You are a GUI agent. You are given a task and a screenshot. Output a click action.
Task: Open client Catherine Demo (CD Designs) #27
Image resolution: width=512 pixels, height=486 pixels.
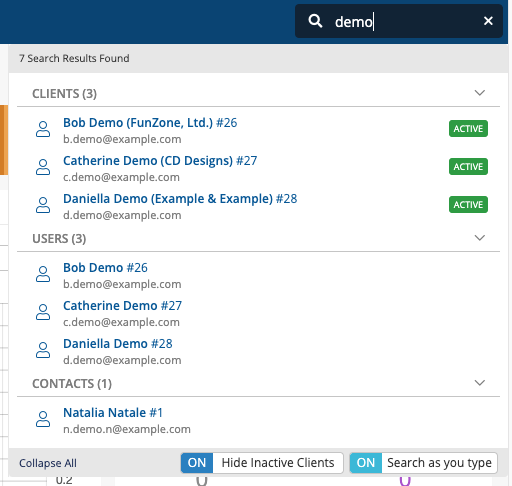[160, 161]
